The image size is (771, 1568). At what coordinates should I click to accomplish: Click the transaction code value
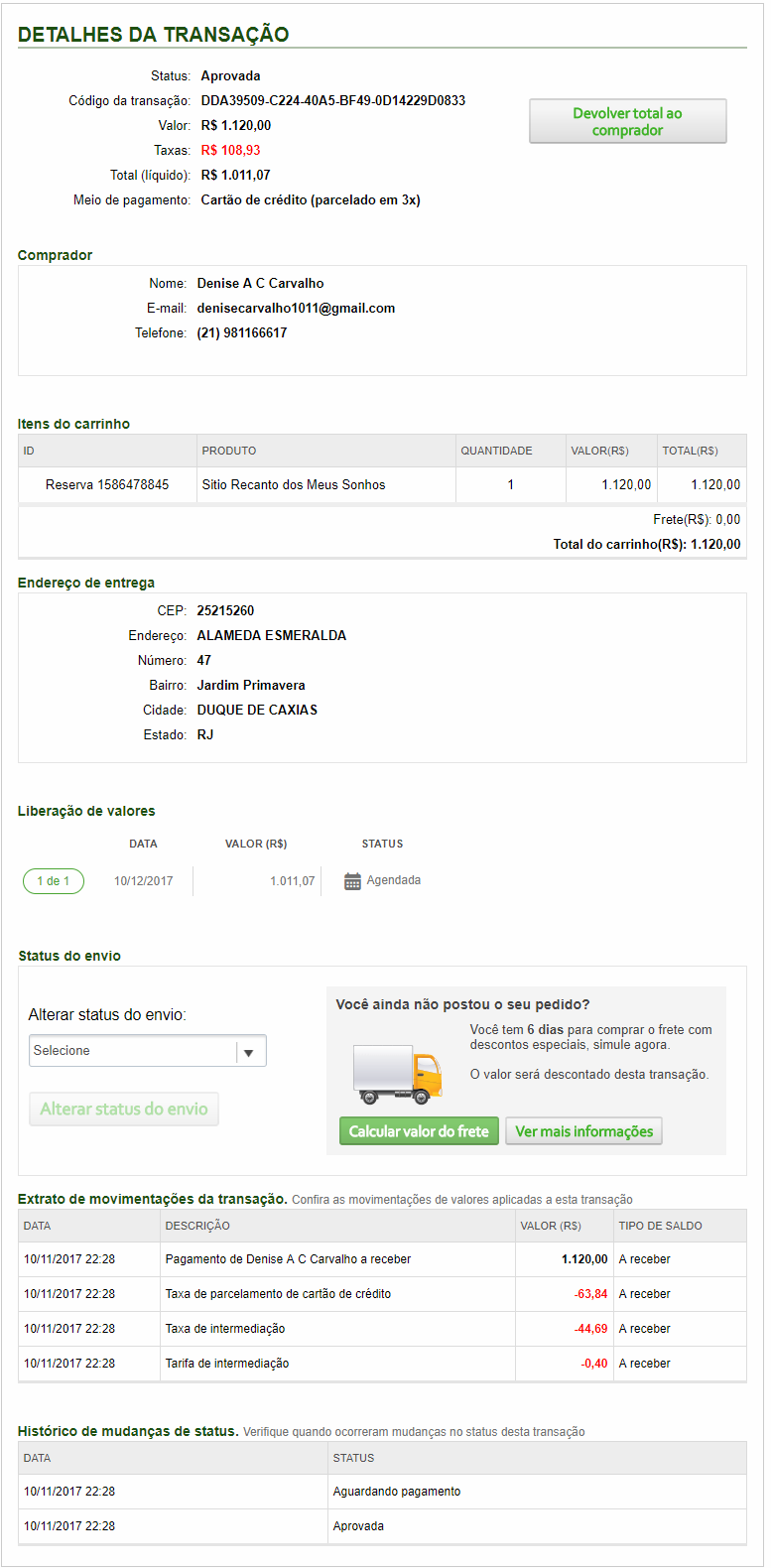click(332, 101)
